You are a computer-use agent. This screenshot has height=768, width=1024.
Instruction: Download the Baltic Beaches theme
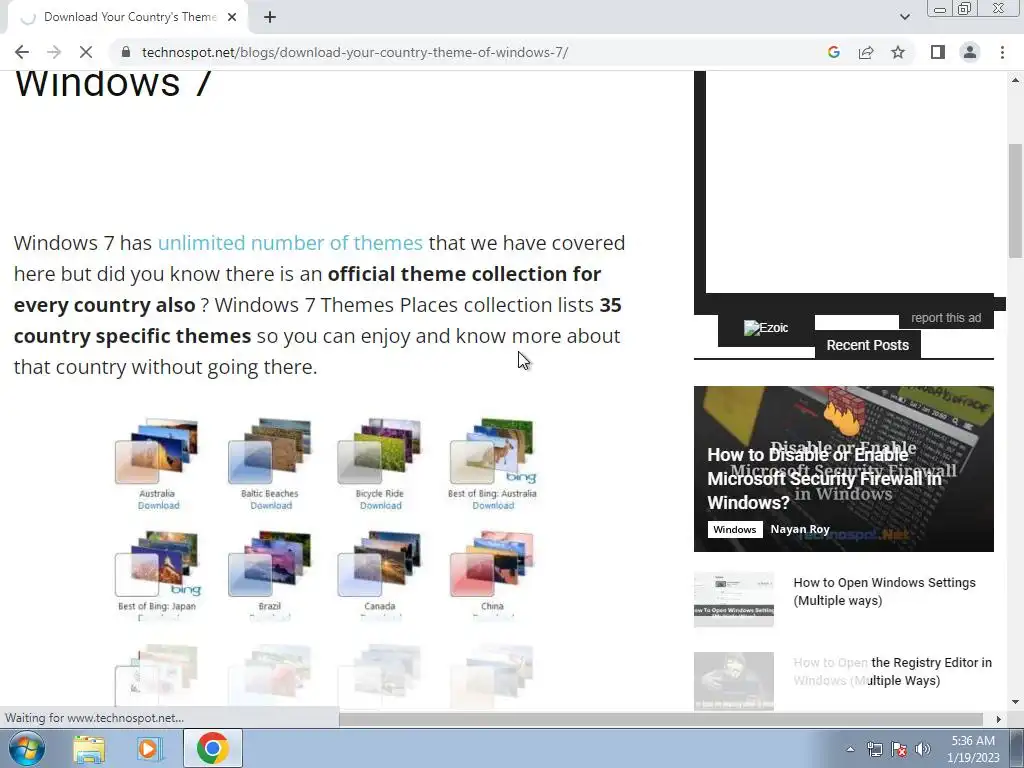pyautogui.click(x=271, y=505)
